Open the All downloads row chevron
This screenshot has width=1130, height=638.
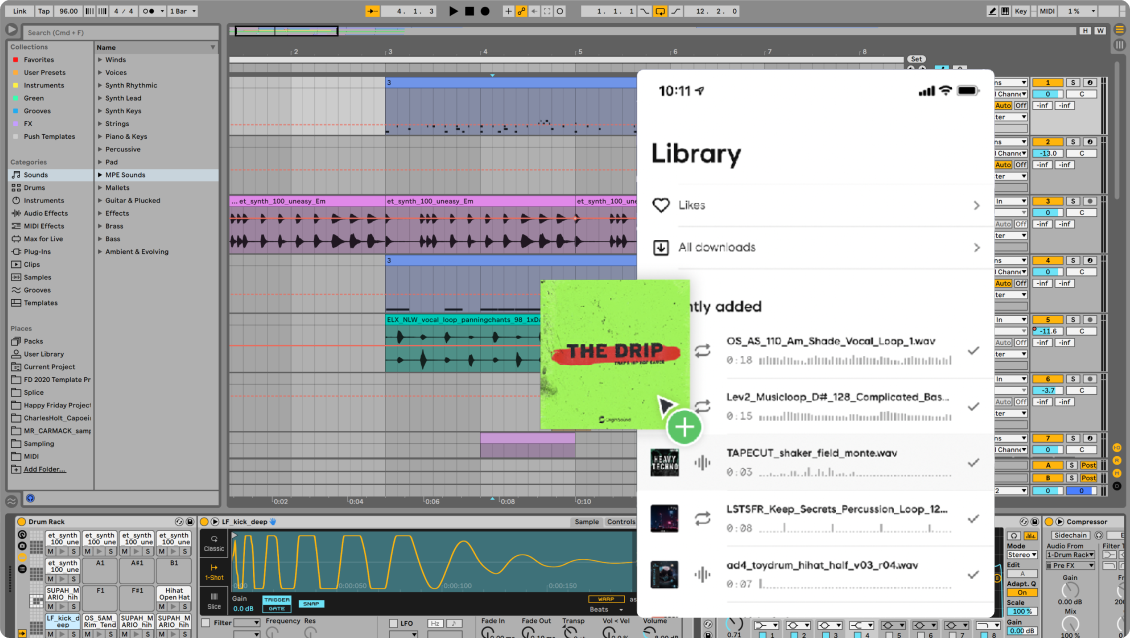pos(976,247)
